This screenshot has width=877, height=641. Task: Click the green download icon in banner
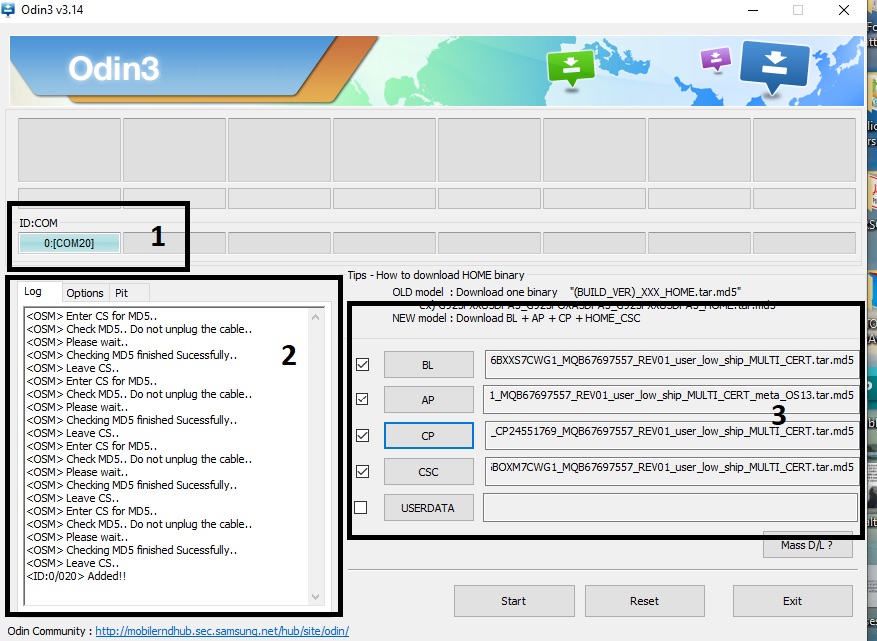coord(570,67)
